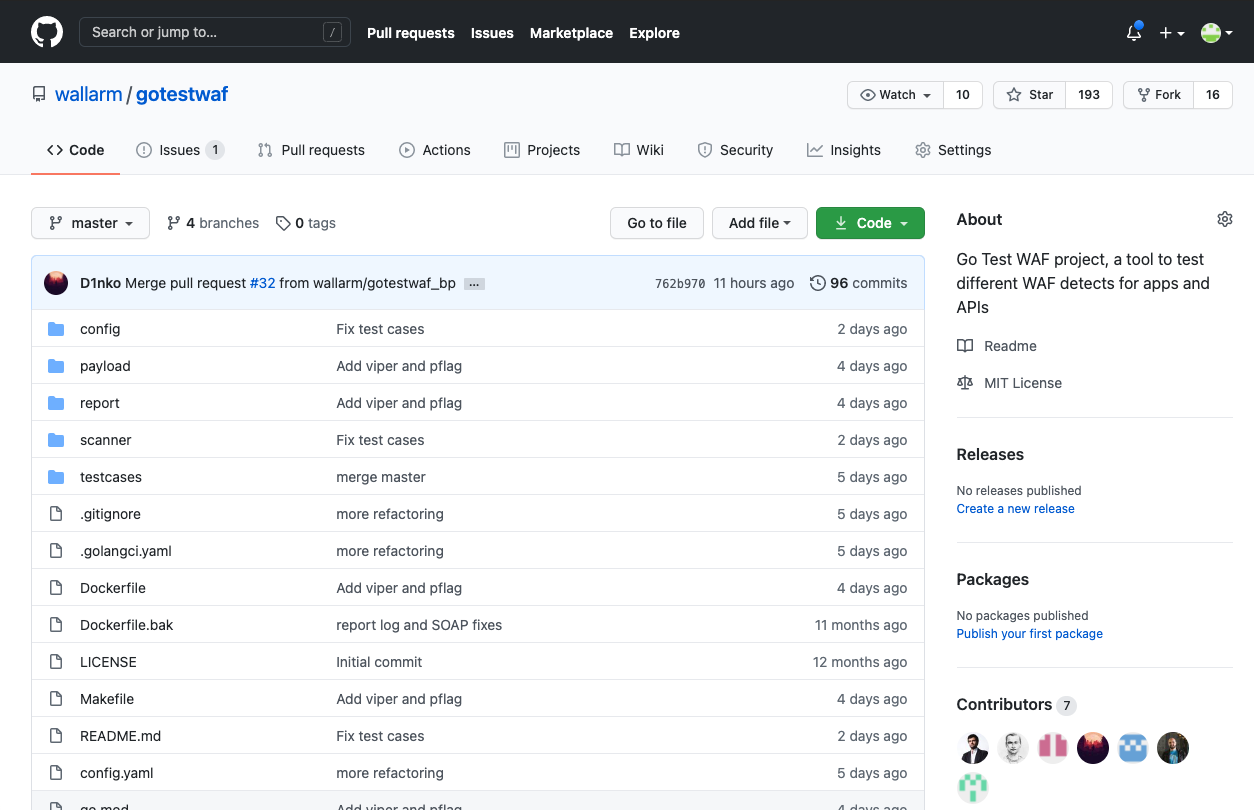Open the wallarm owner link
The image size is (1254, 810).
point(88,95)
